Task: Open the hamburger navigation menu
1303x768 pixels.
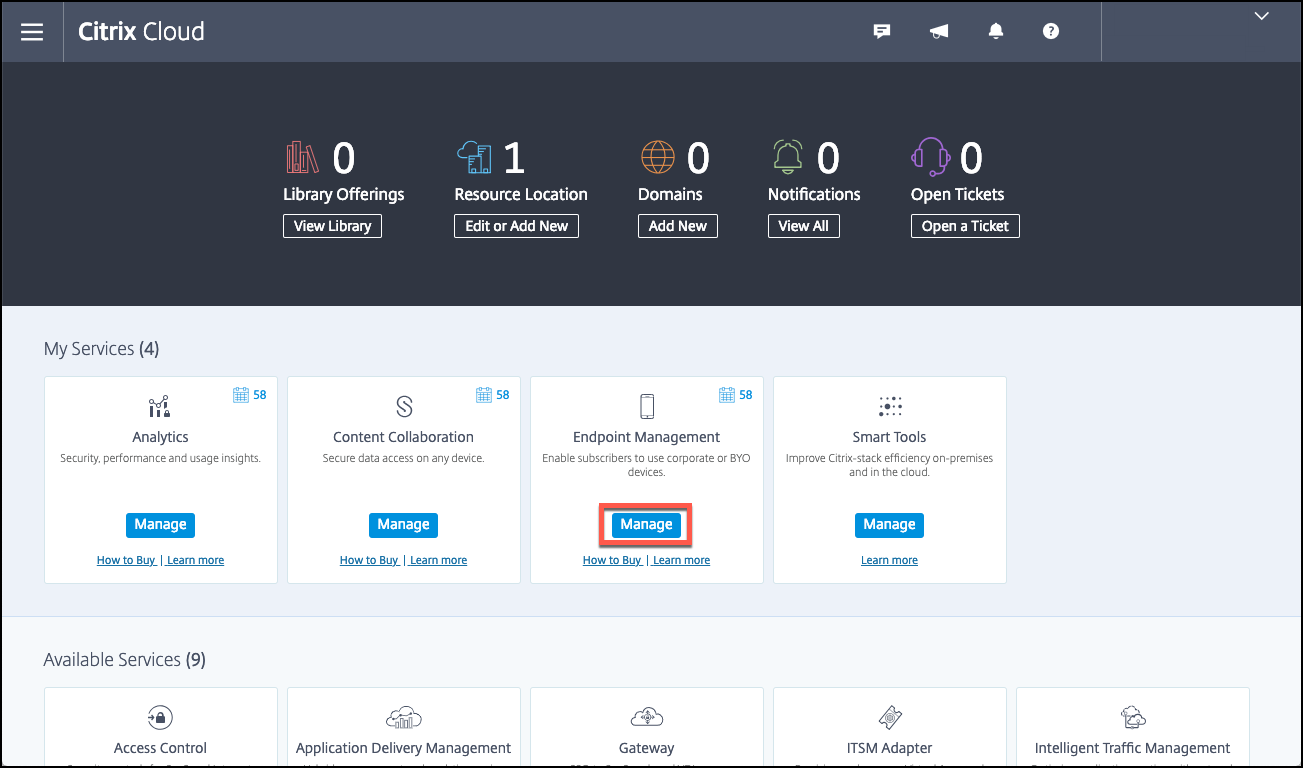Action: 32,32
